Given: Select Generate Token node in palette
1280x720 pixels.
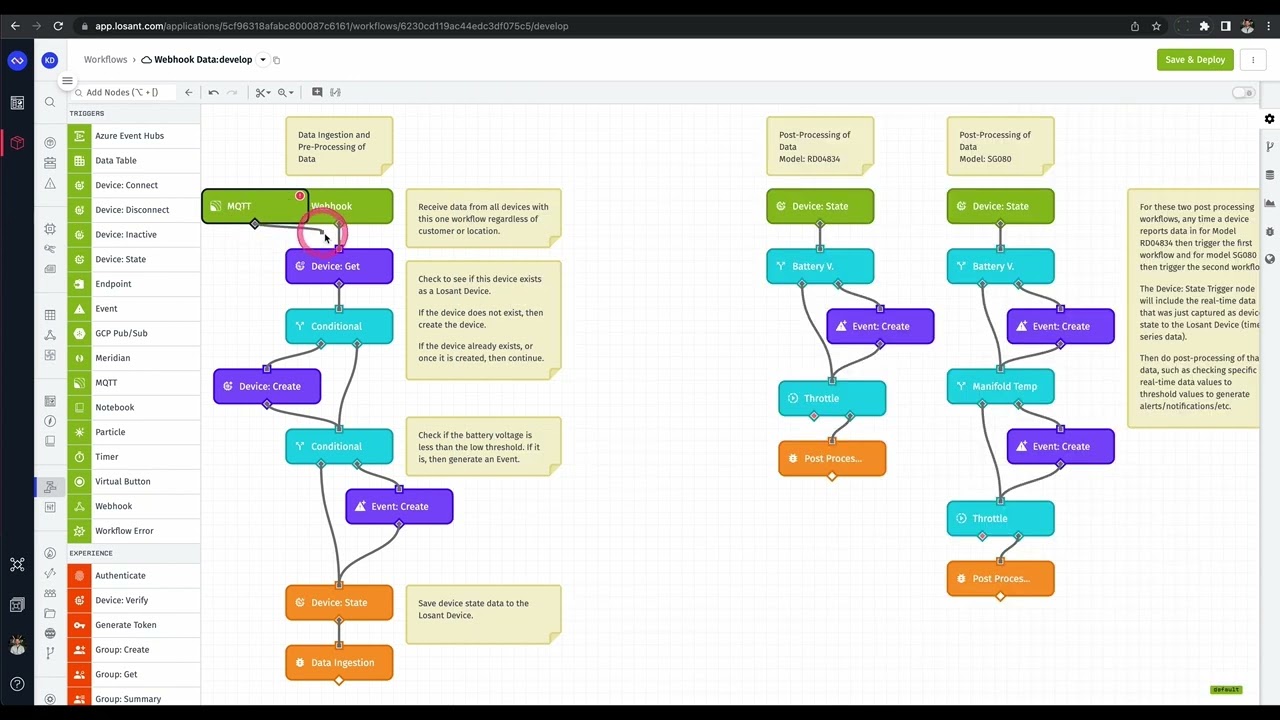Looking at the screenshot, I should click(x=134, y=625).
